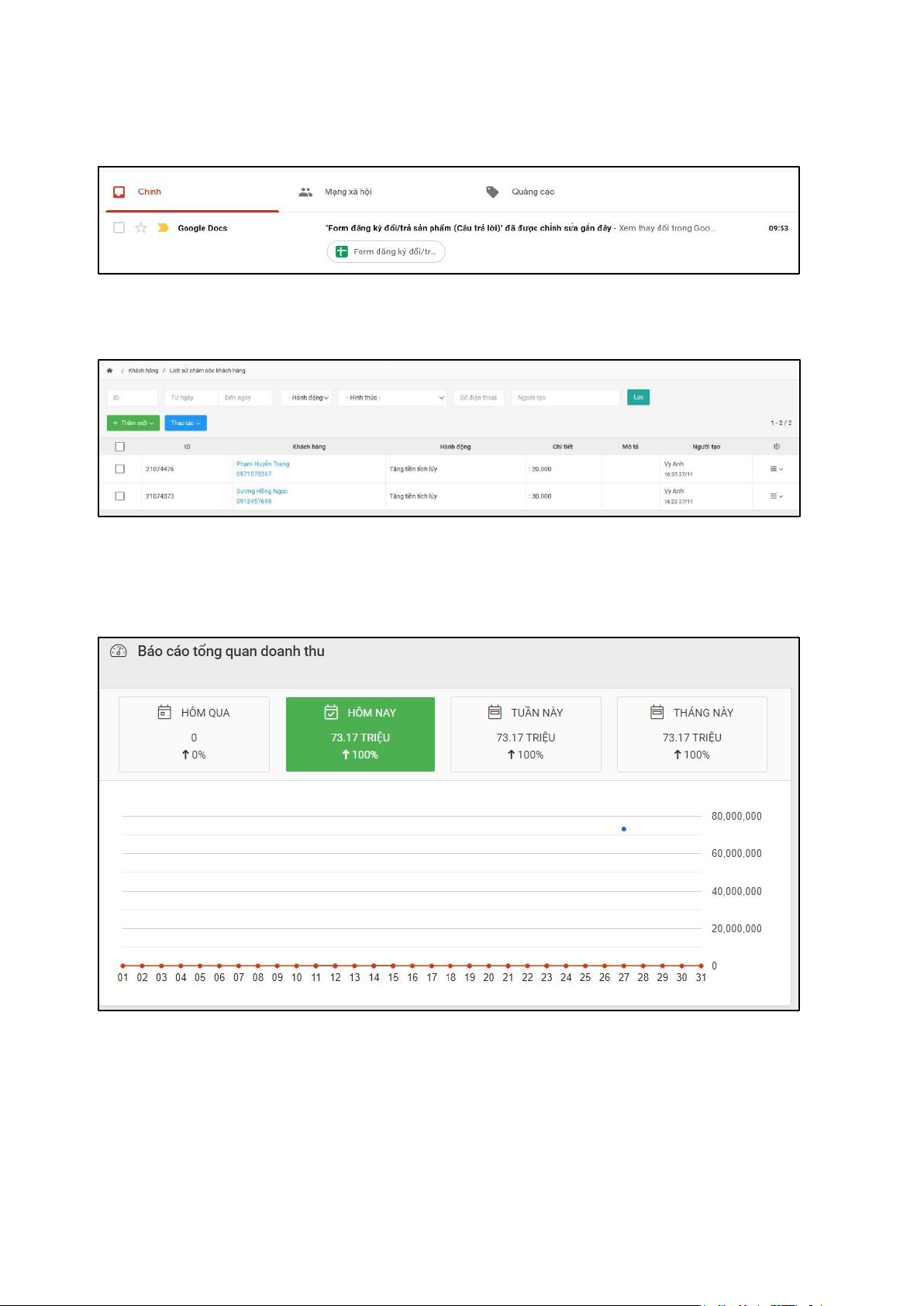Image resolution: width=924 pixels, height=1306 pixels.
Task: Open customer link Dương Hồng Ngọc
Action: [262, 492]
